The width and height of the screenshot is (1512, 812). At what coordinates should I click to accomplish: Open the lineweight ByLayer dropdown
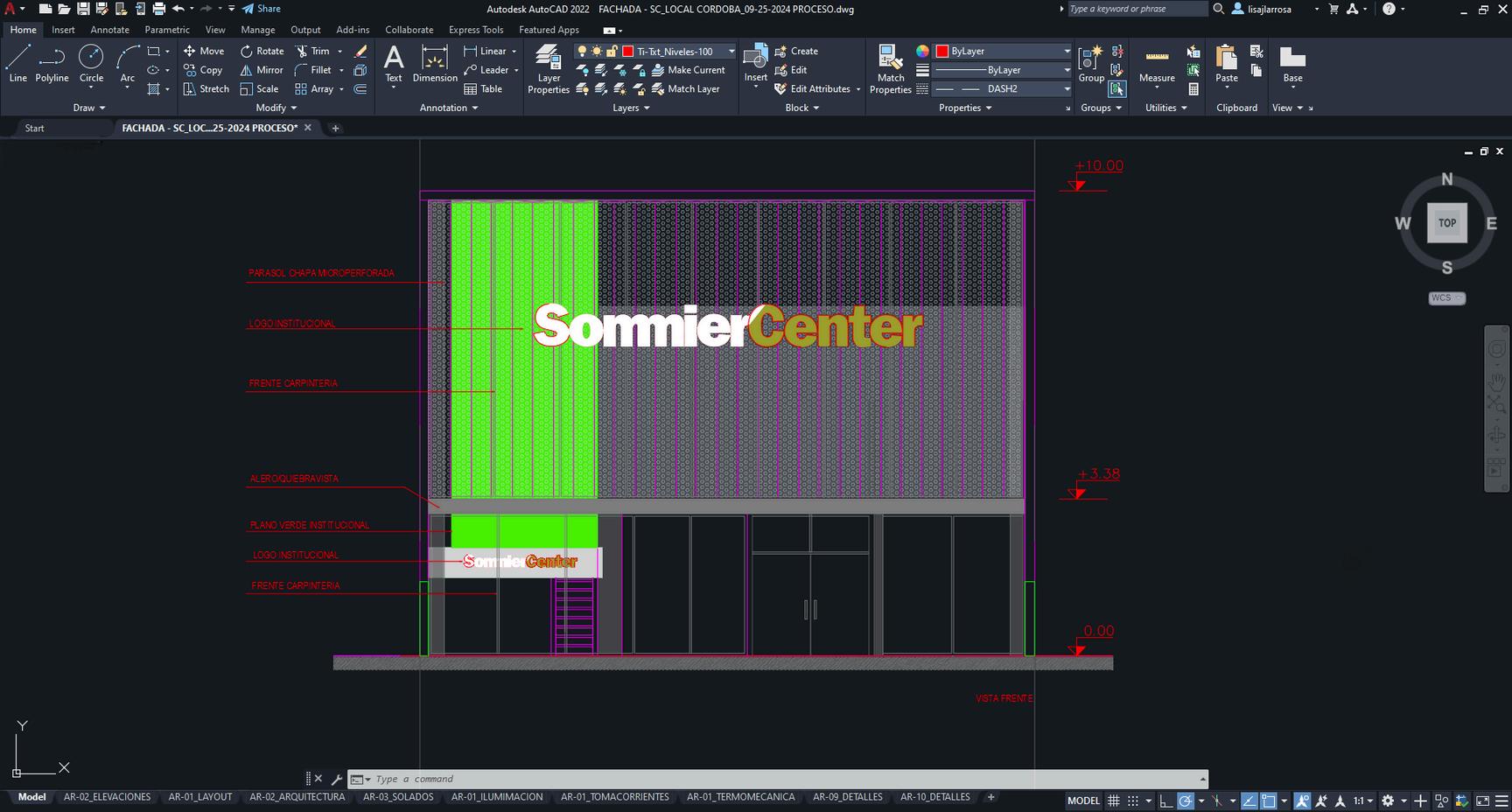pyautogui.click(x=1003, y=70)
